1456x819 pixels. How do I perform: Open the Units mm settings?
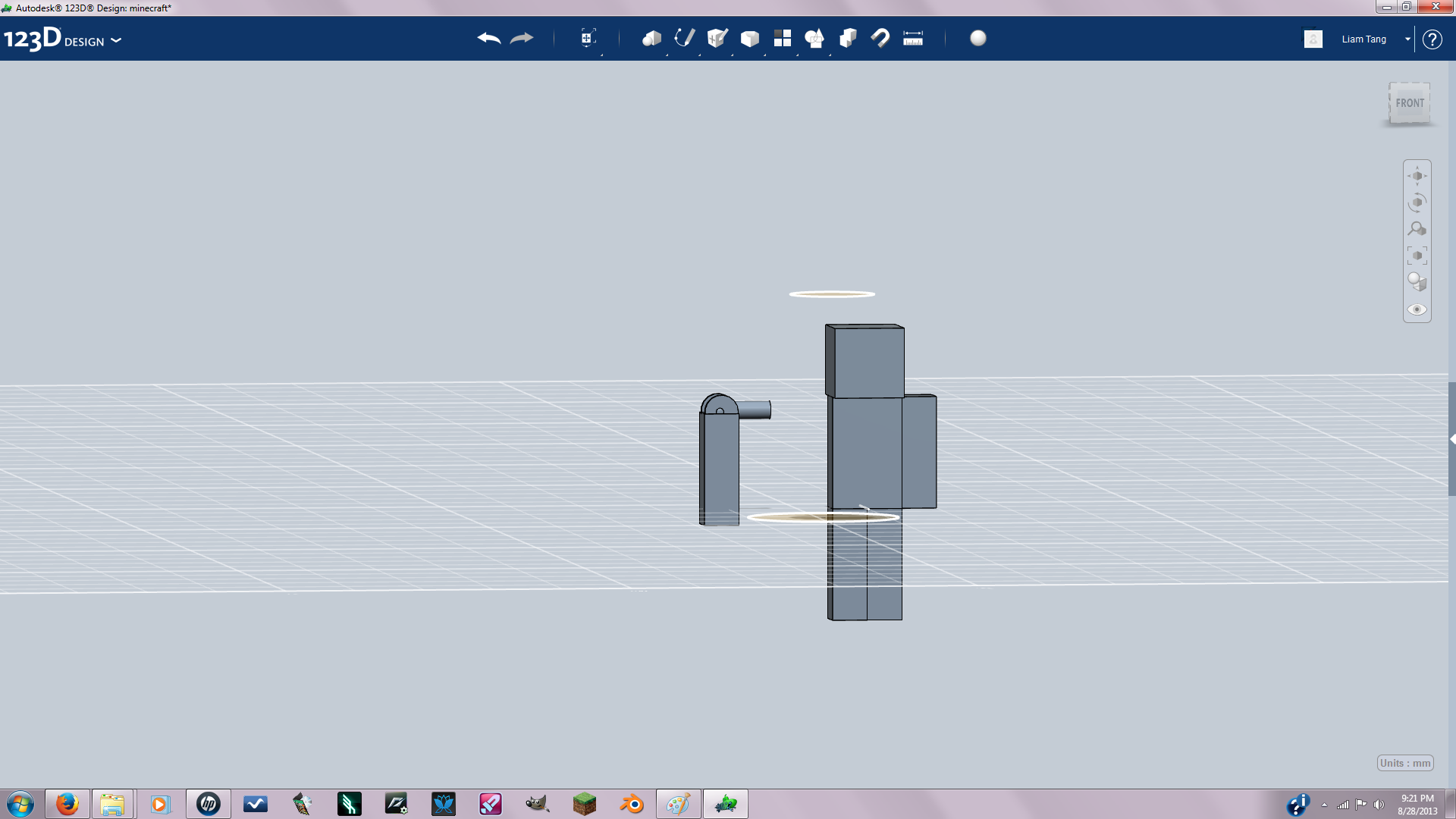[1405, 763]
